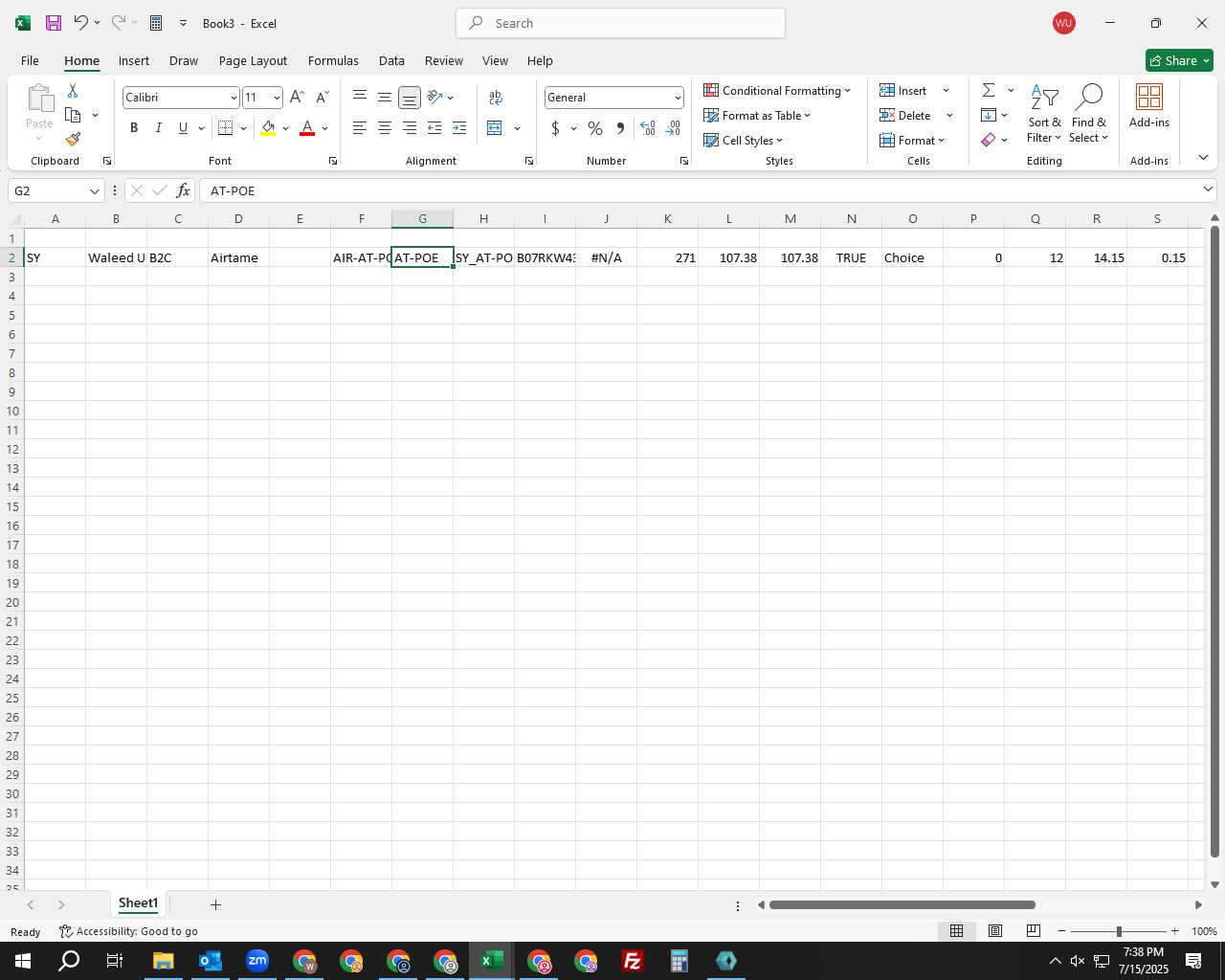The height and width of the screenshot is (980, 1225).
Task: Switch to the Formulas tab
Action: point(333,60)
